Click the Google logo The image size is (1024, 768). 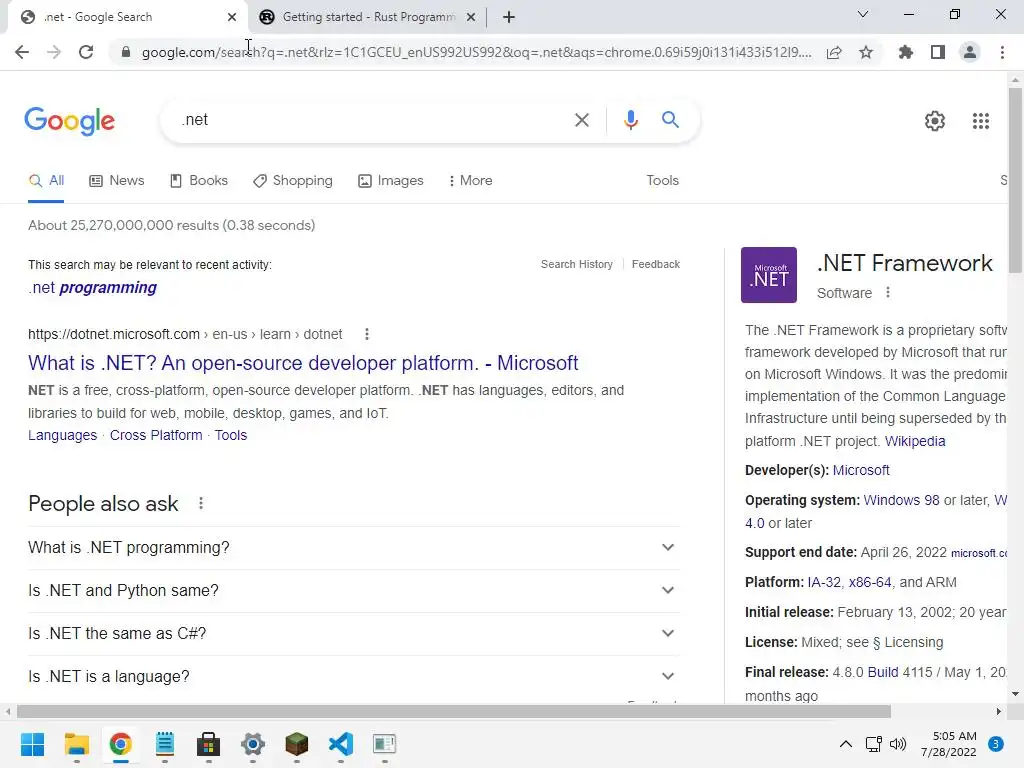[69, 121]
